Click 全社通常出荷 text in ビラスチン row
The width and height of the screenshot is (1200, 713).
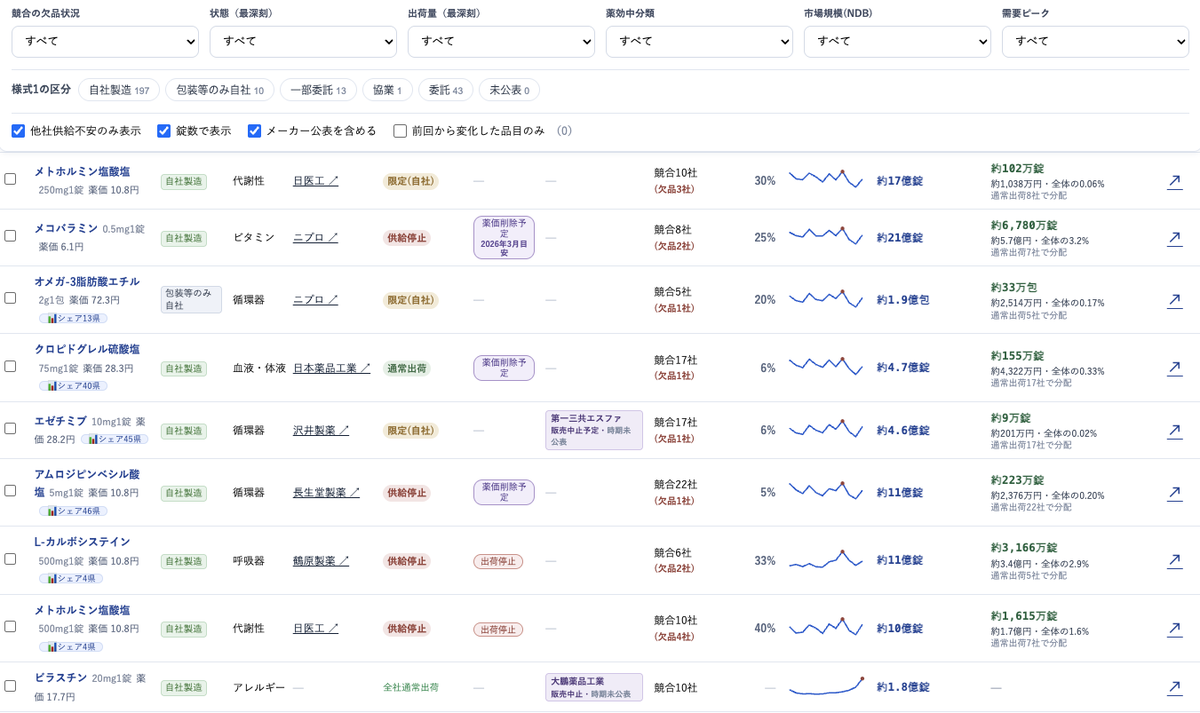[x=411, y=688]
